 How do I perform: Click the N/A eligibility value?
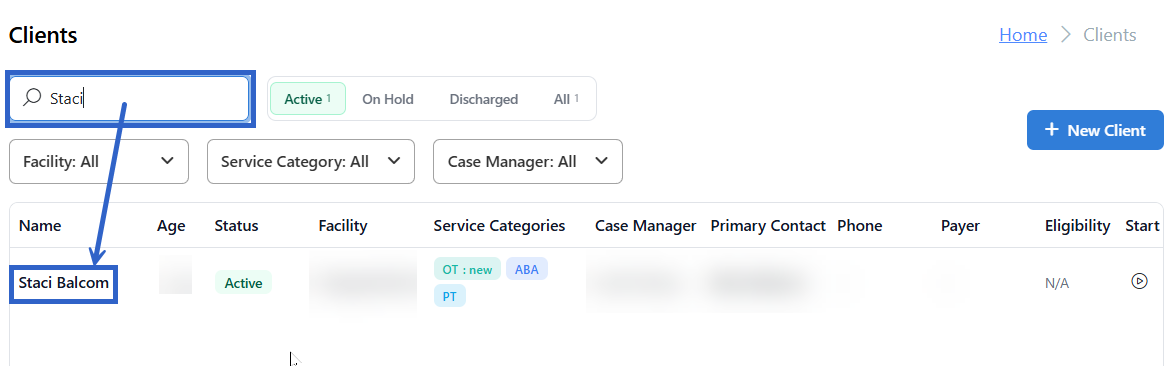1056,284
